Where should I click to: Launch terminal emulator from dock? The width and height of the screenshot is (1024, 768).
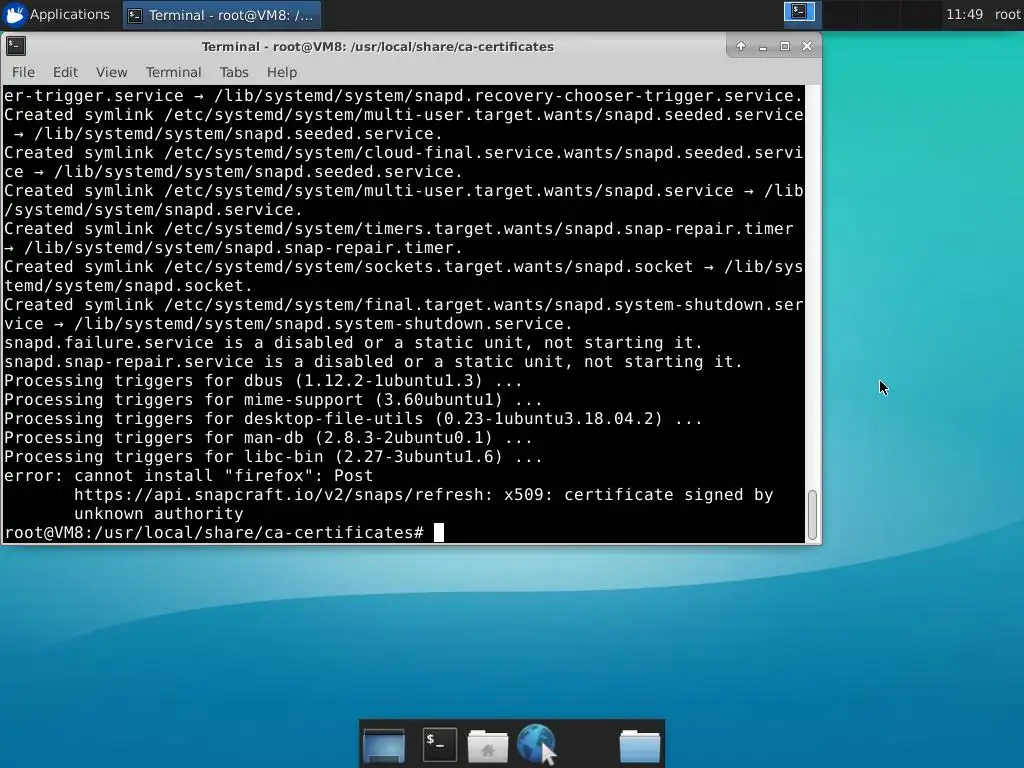coord(440,744)
